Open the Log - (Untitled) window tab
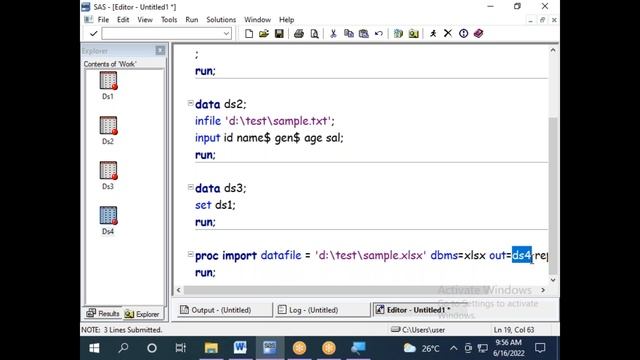Screen dimensions: 640x360 [322, 310]
